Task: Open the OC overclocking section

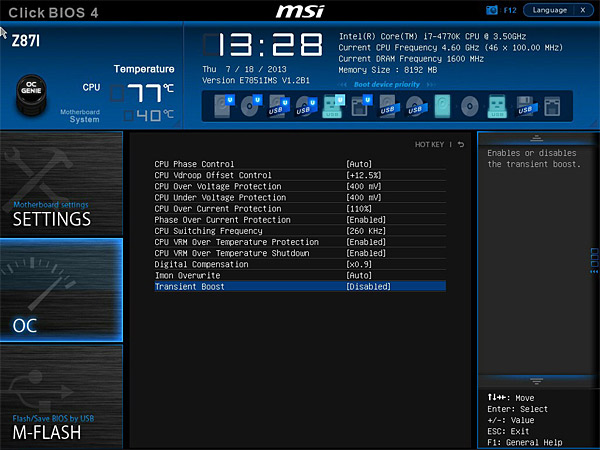Action: [61, 290]
